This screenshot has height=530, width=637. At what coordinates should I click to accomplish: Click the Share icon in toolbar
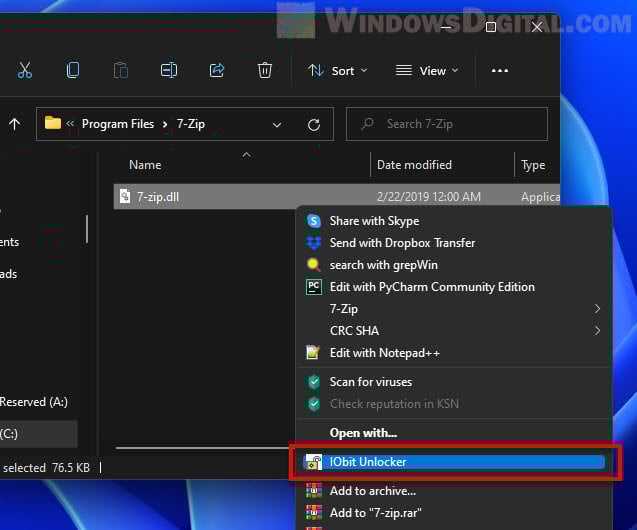coord(217,70)
